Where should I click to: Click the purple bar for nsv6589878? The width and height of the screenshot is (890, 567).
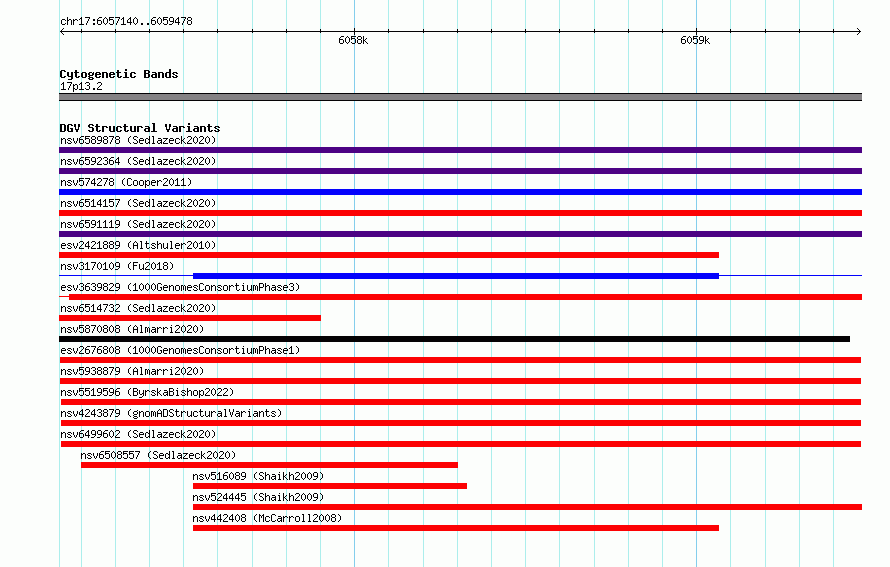(x=460, y=150)
